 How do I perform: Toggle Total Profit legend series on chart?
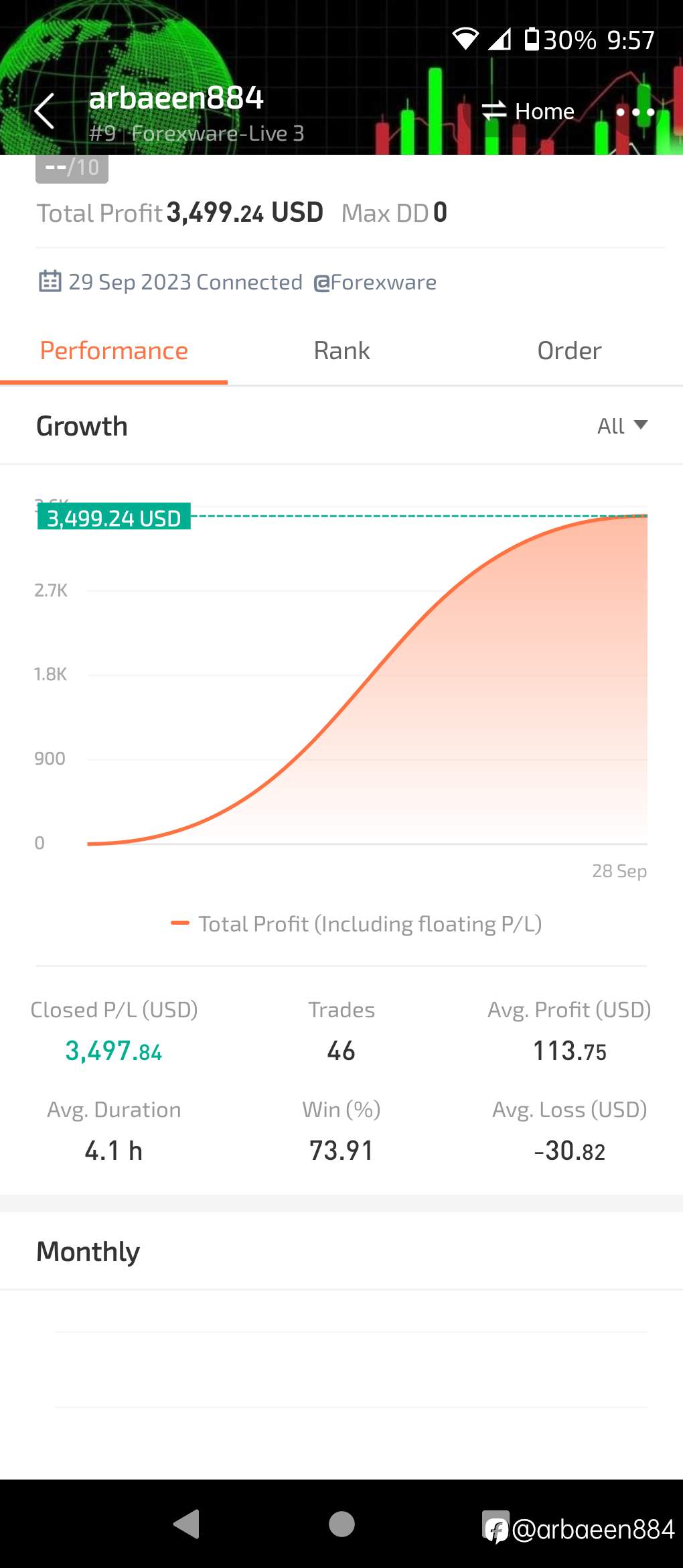(x=356, y=924)
